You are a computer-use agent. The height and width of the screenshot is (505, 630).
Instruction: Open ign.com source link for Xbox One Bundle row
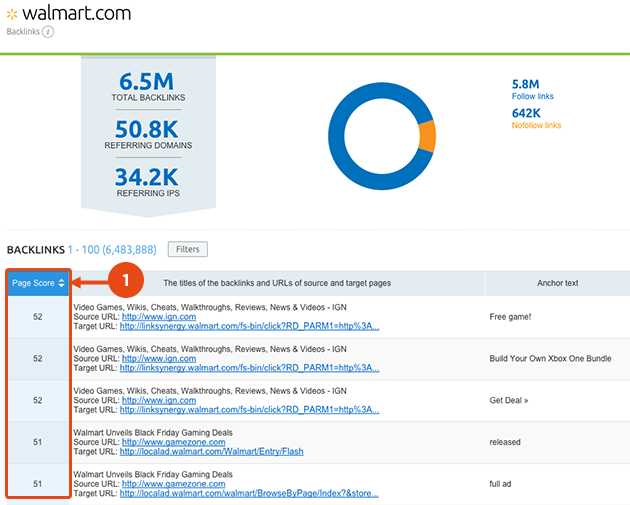(x=159, y=358)
